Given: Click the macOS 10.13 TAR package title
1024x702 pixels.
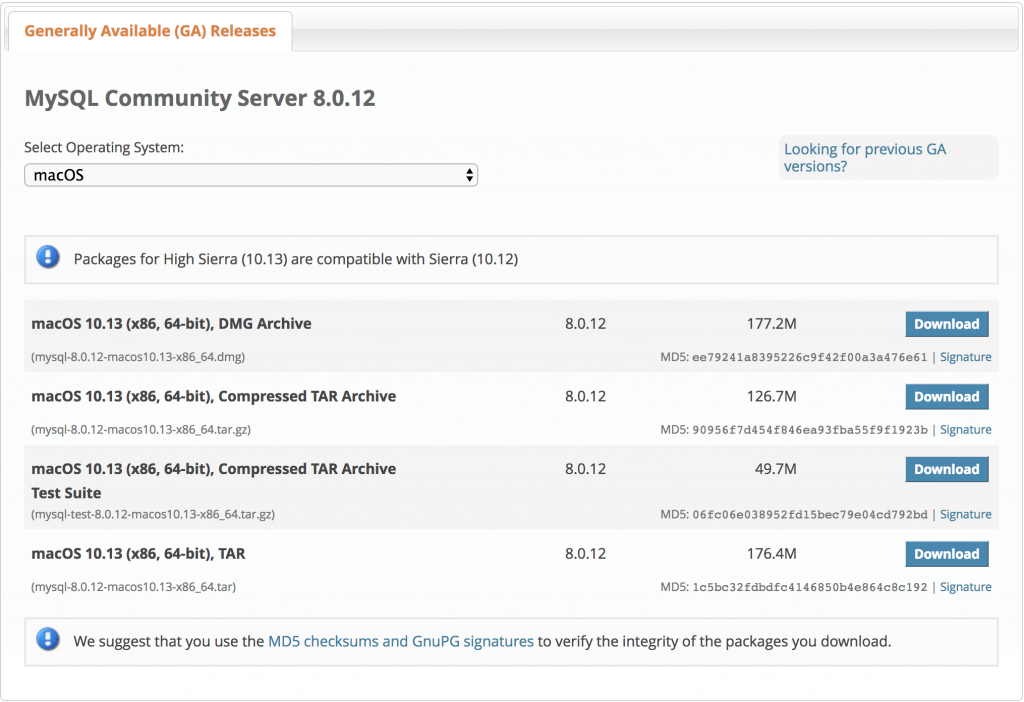Looking at the screenshot, I should 138,554.
